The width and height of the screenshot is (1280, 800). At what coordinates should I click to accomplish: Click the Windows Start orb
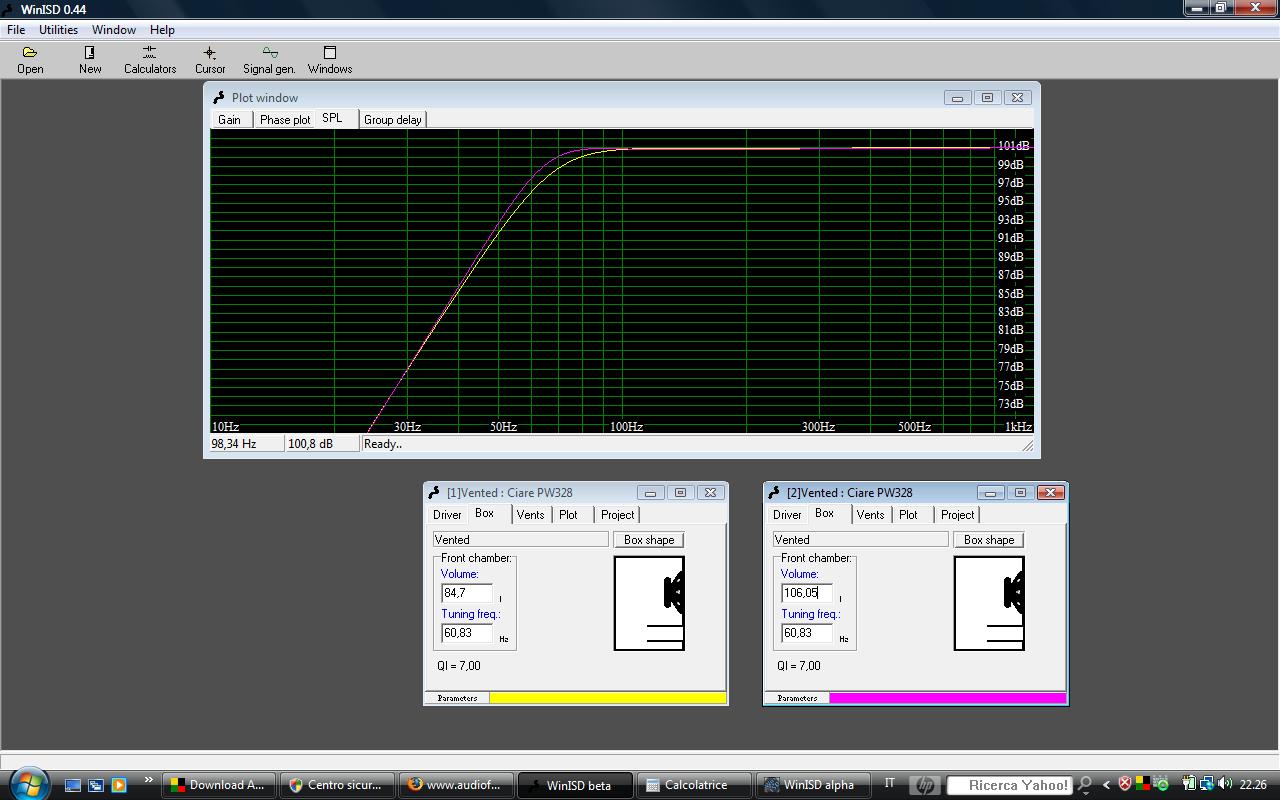28,783
